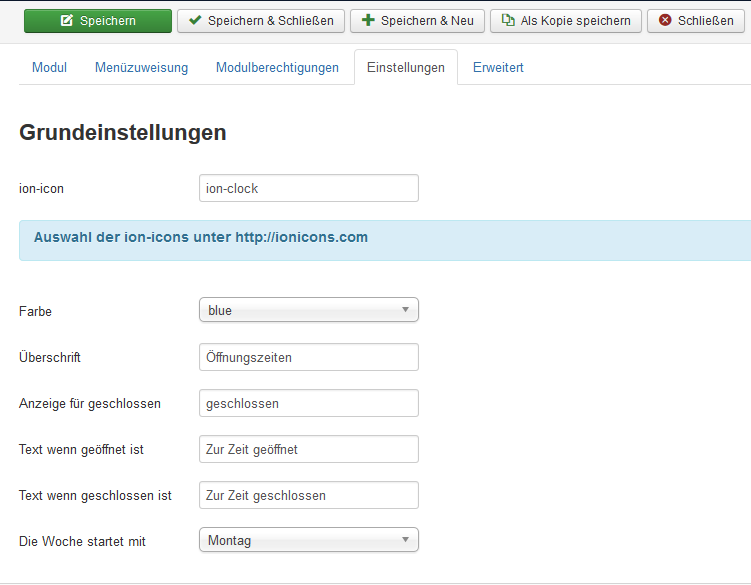Viewport: 751px width, 585px height.
Task: Click the Text wenn geschlossen ist field
Action: click(x=309, y=495)
